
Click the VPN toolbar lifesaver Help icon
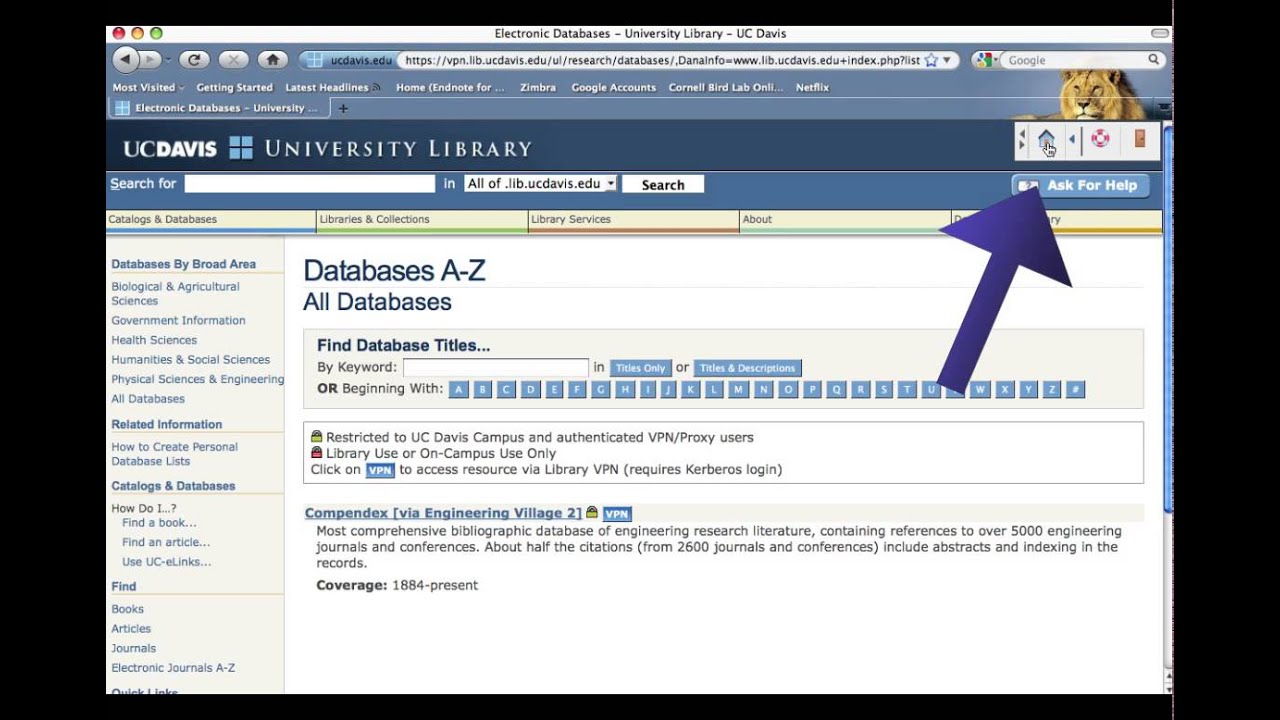[x=1100, y=139]
